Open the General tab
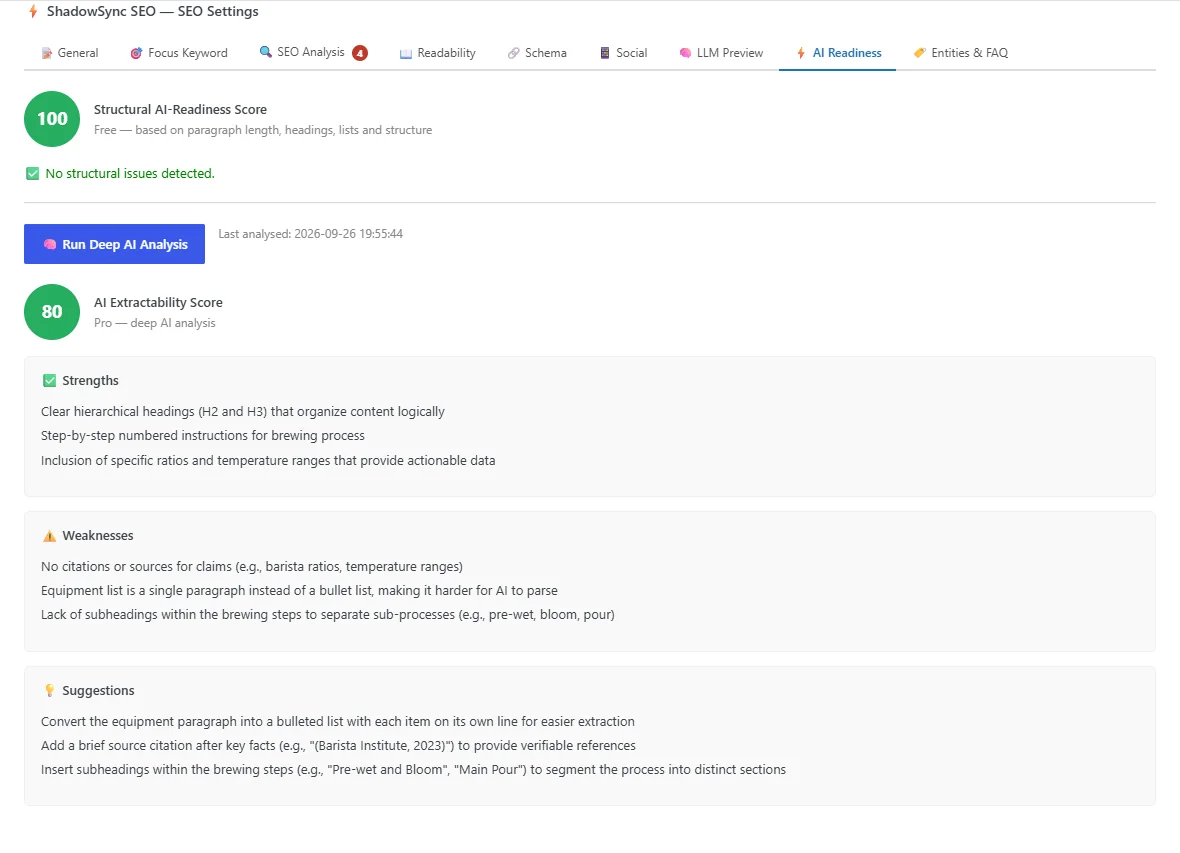The image size is (1180, 853). (x=69, y=53)
